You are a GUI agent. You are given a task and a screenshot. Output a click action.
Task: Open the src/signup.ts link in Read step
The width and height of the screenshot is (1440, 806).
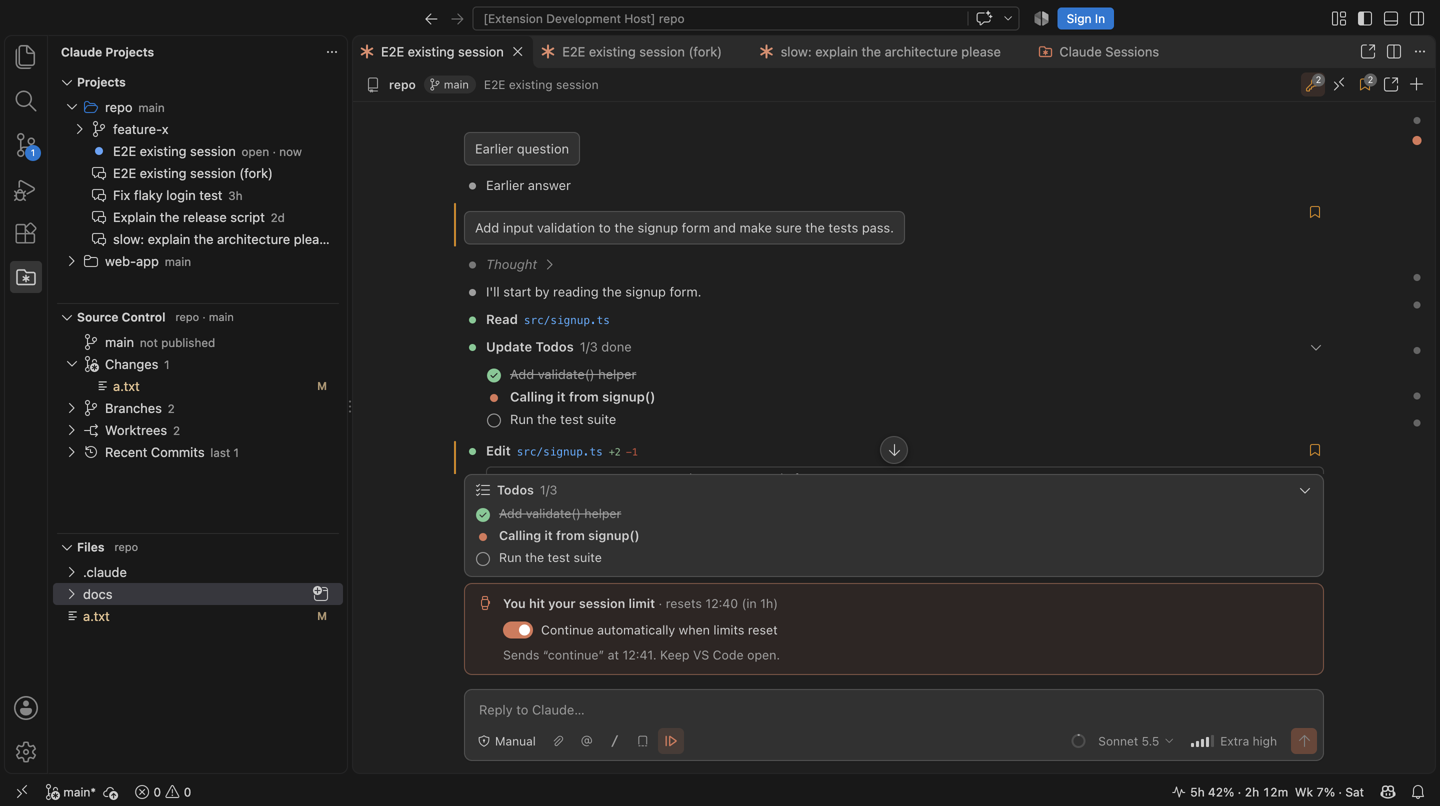(566, 320)
